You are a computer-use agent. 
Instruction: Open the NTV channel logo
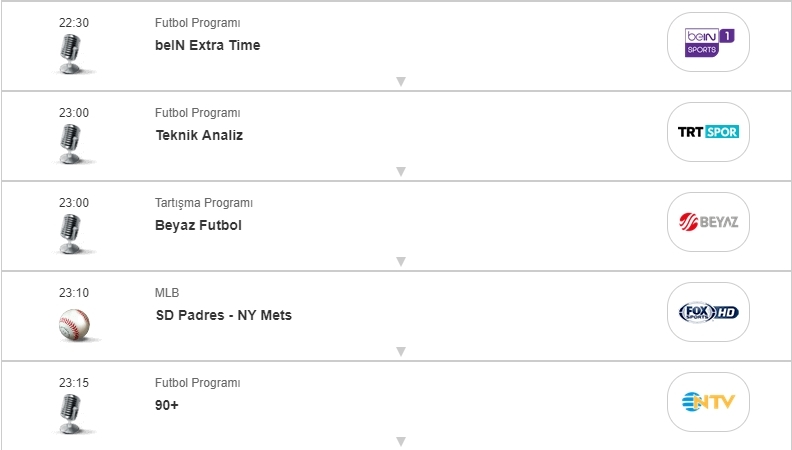[x=708, y=402]
